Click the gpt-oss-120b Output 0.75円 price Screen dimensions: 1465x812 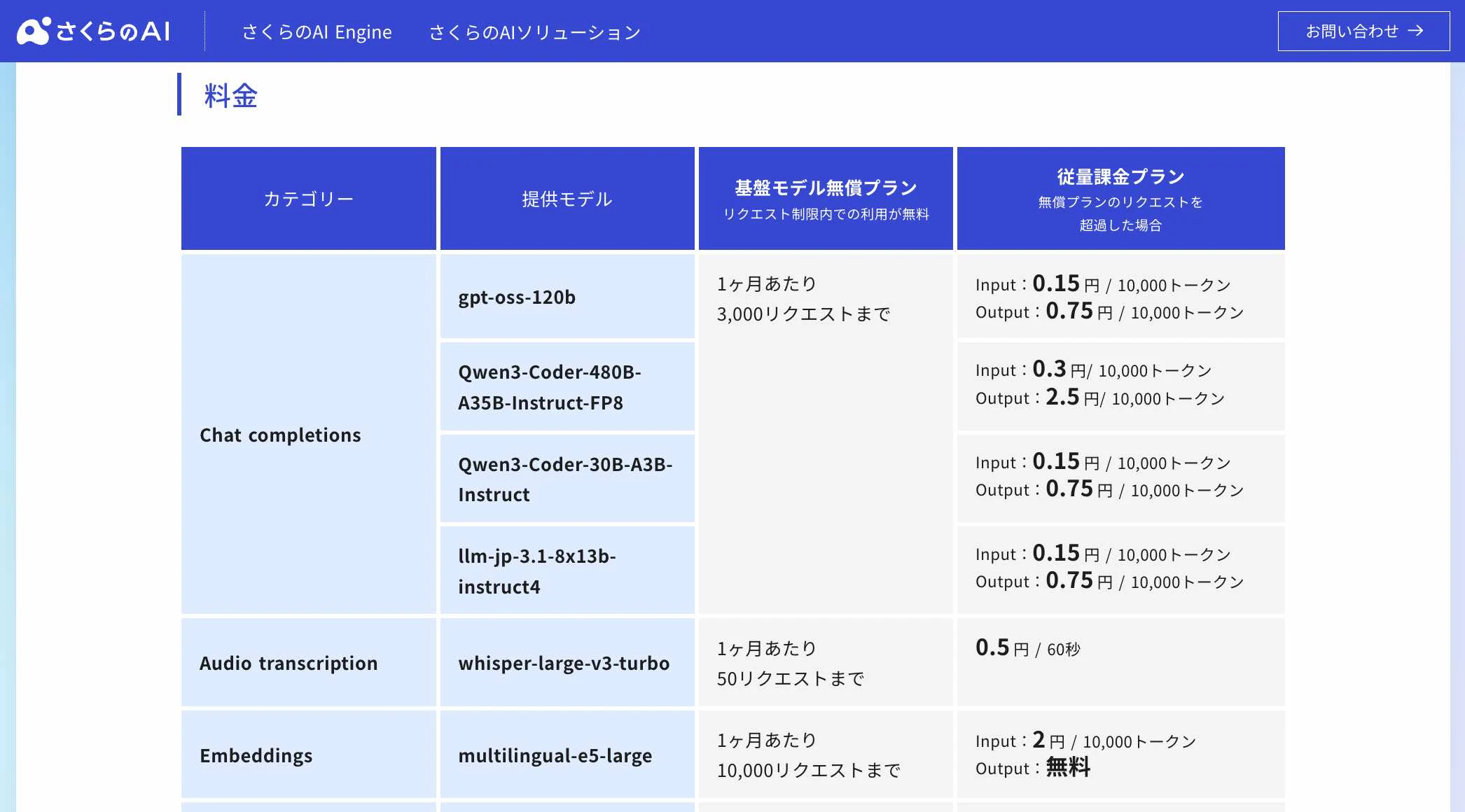tap(1110, 311)
